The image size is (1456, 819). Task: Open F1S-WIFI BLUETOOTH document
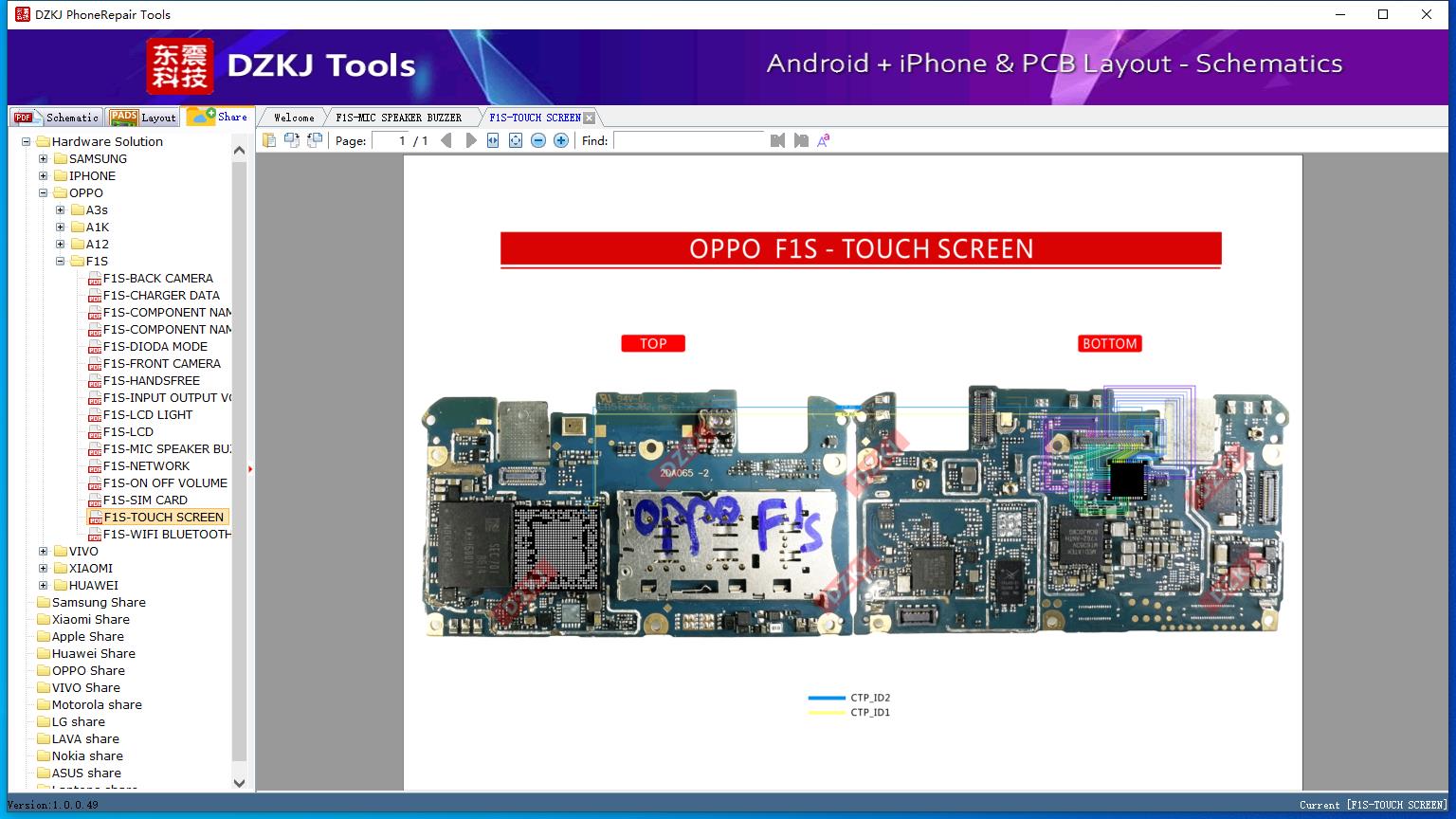(x=167, y=535)
